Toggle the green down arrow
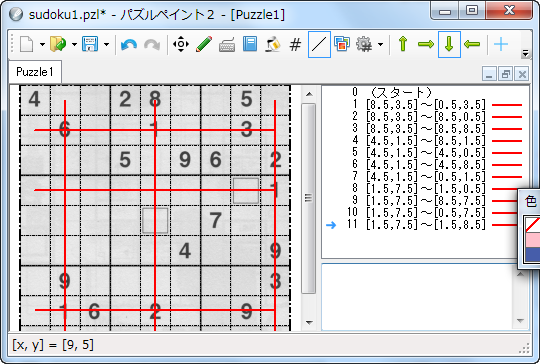 point(449,44)
